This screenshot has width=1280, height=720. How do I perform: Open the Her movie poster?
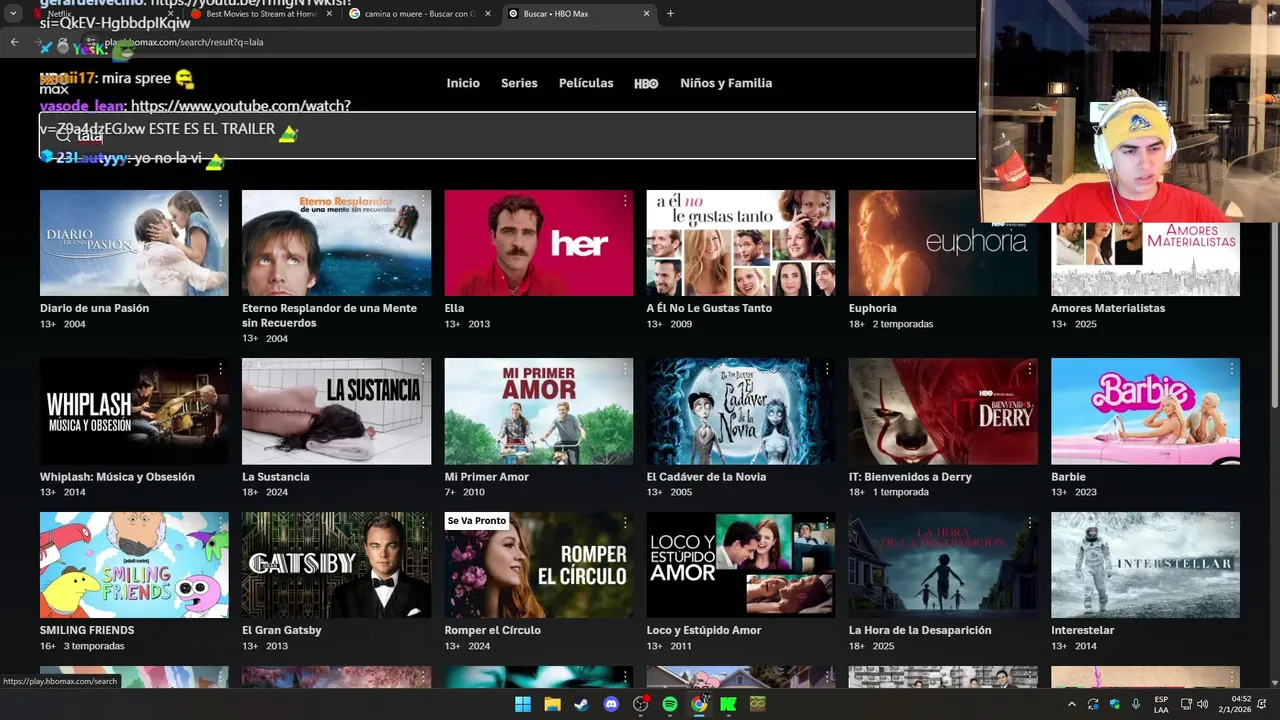[538, 243]
